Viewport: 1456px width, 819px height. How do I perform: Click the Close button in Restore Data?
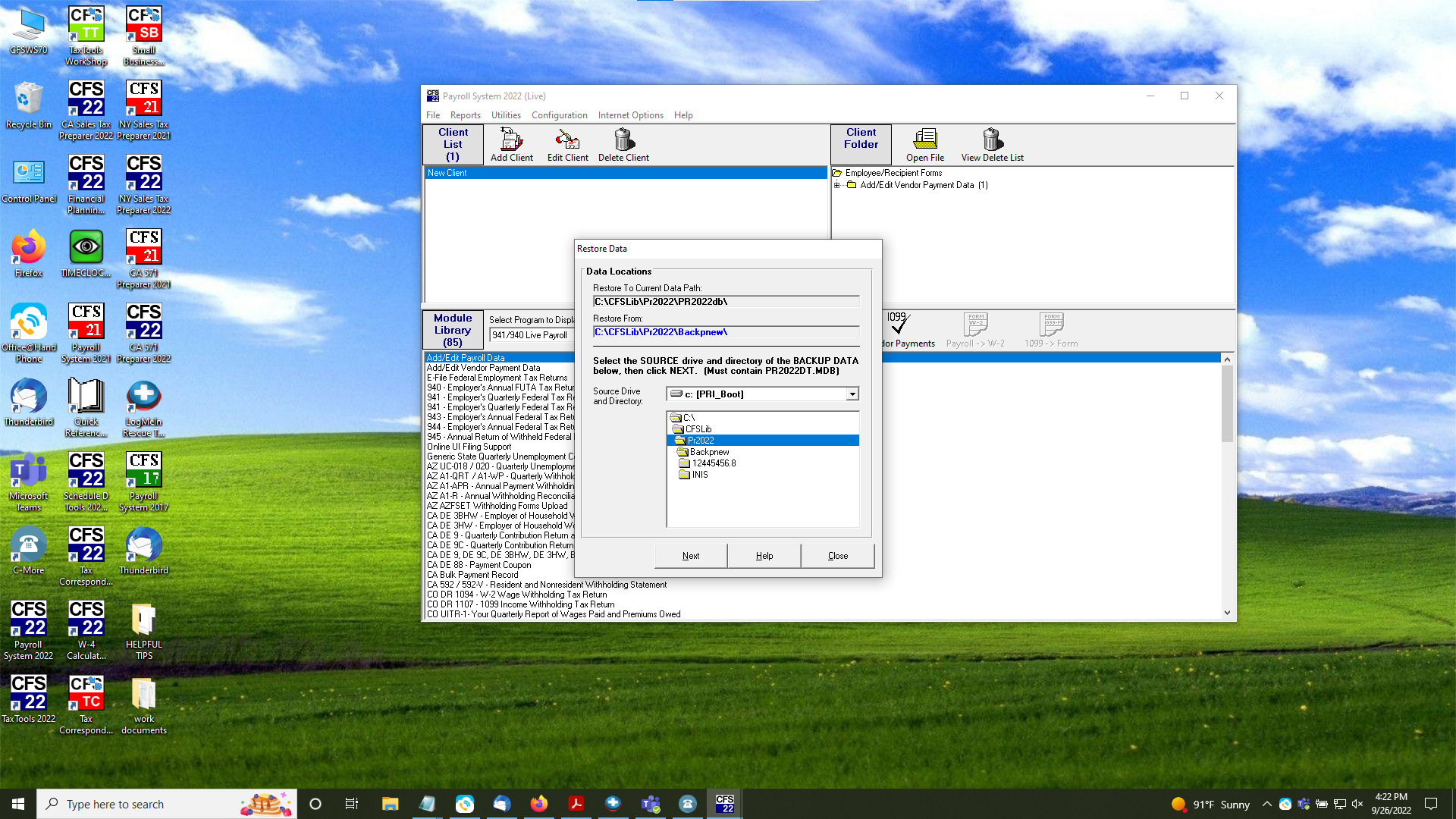coord(838,556)
